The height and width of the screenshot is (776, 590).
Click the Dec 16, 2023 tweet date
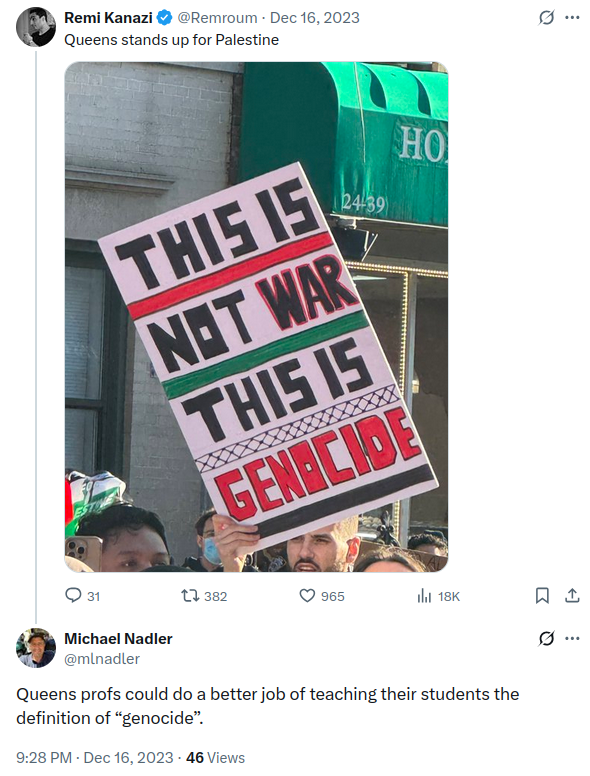[x=315, y=18]
